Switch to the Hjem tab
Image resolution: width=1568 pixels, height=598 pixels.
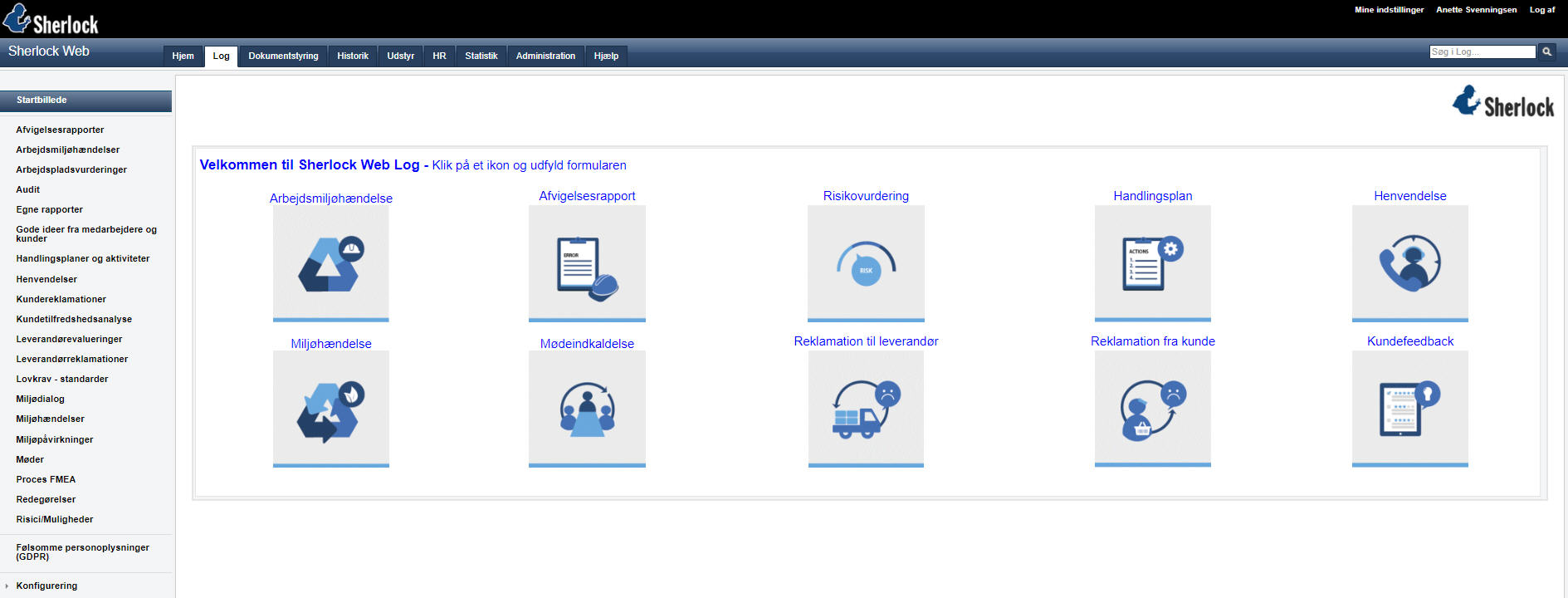[x=183, y=56]
